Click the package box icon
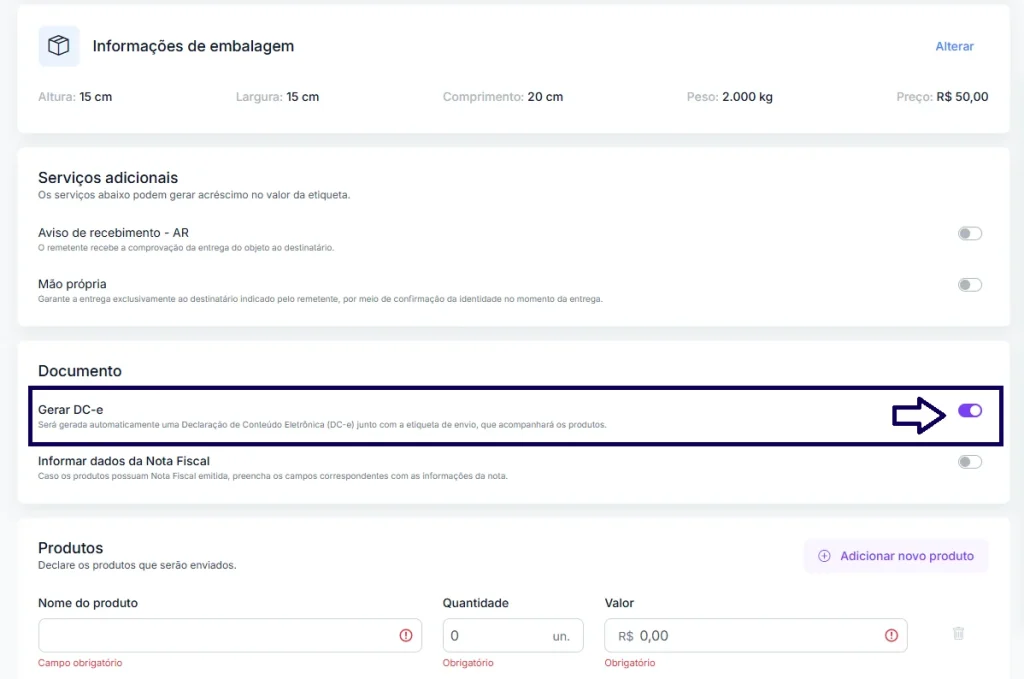 (x=59, y=46)
